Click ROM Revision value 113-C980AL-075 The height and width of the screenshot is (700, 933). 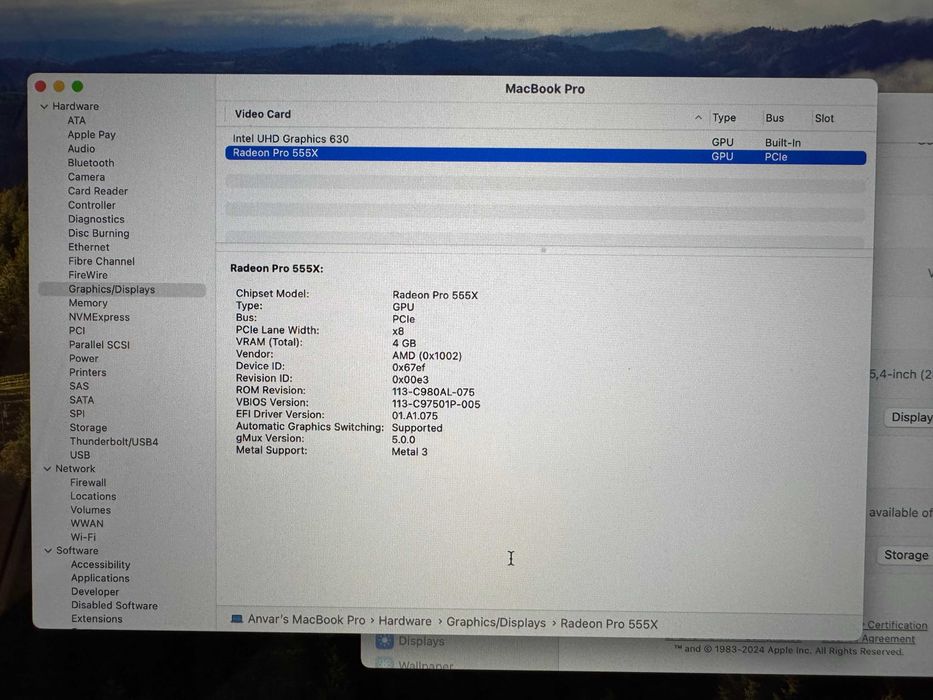433,392
